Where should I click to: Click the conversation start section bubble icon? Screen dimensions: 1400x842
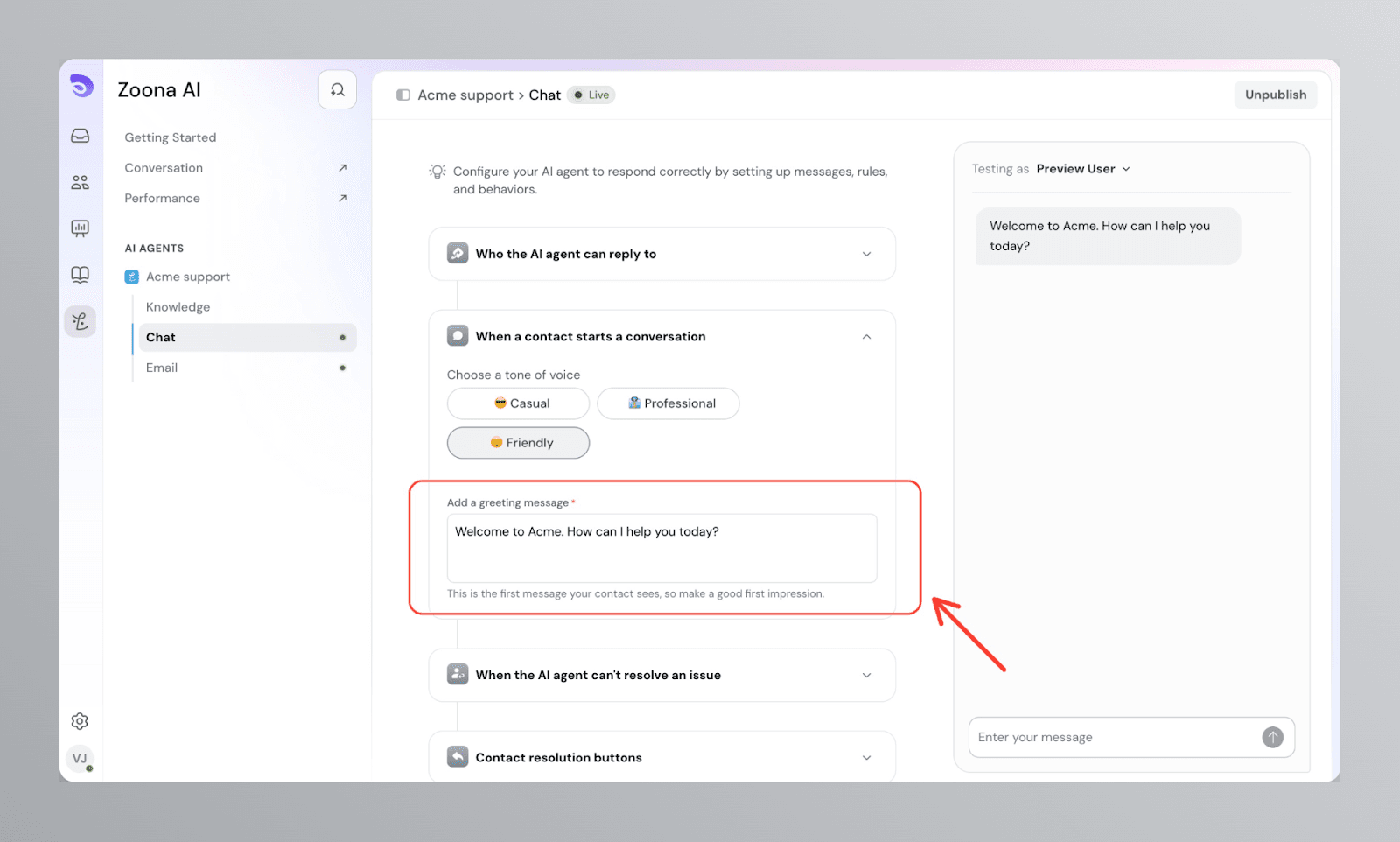tap(458, 336)
